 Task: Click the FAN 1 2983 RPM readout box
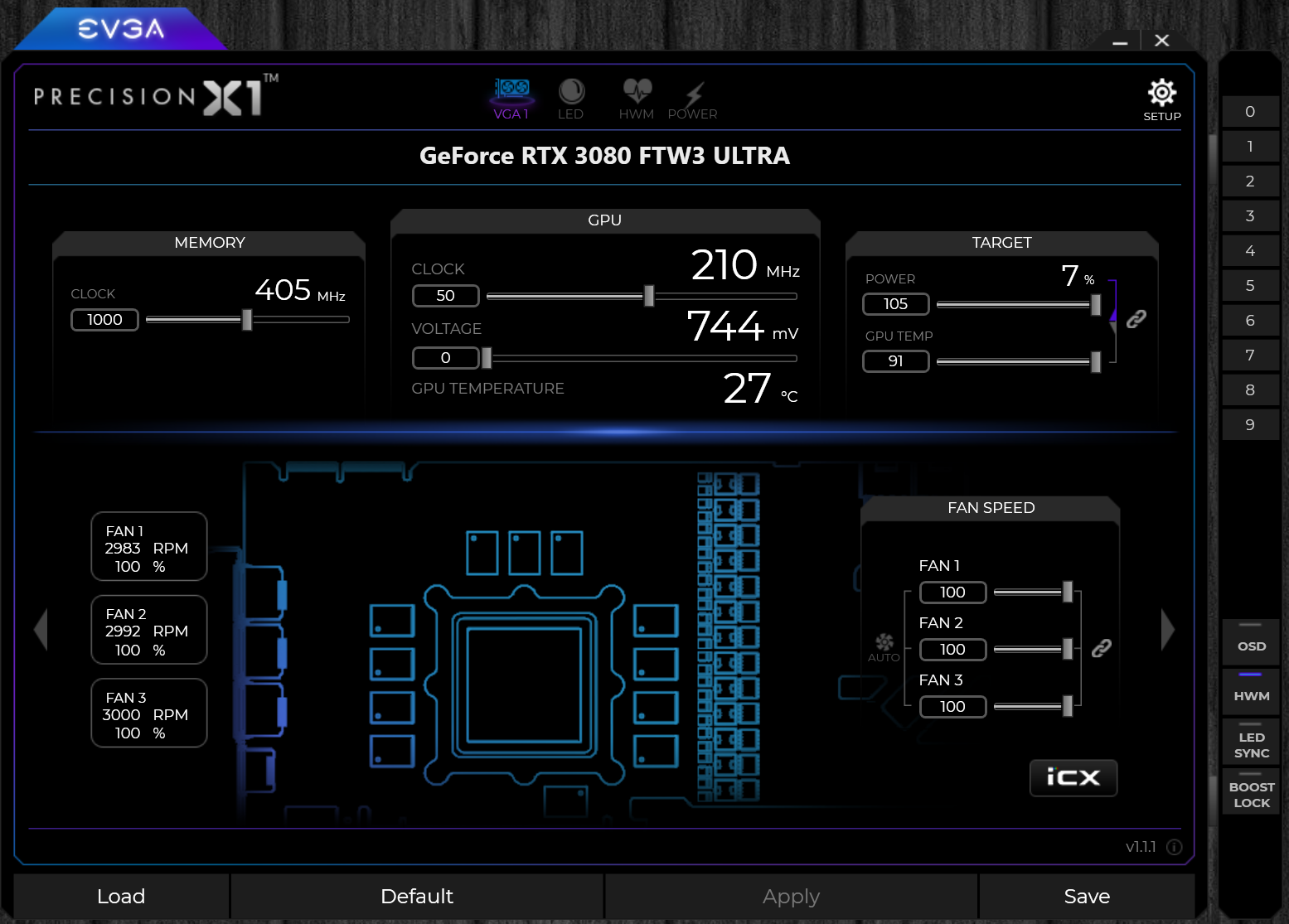(x=149, y=547)
